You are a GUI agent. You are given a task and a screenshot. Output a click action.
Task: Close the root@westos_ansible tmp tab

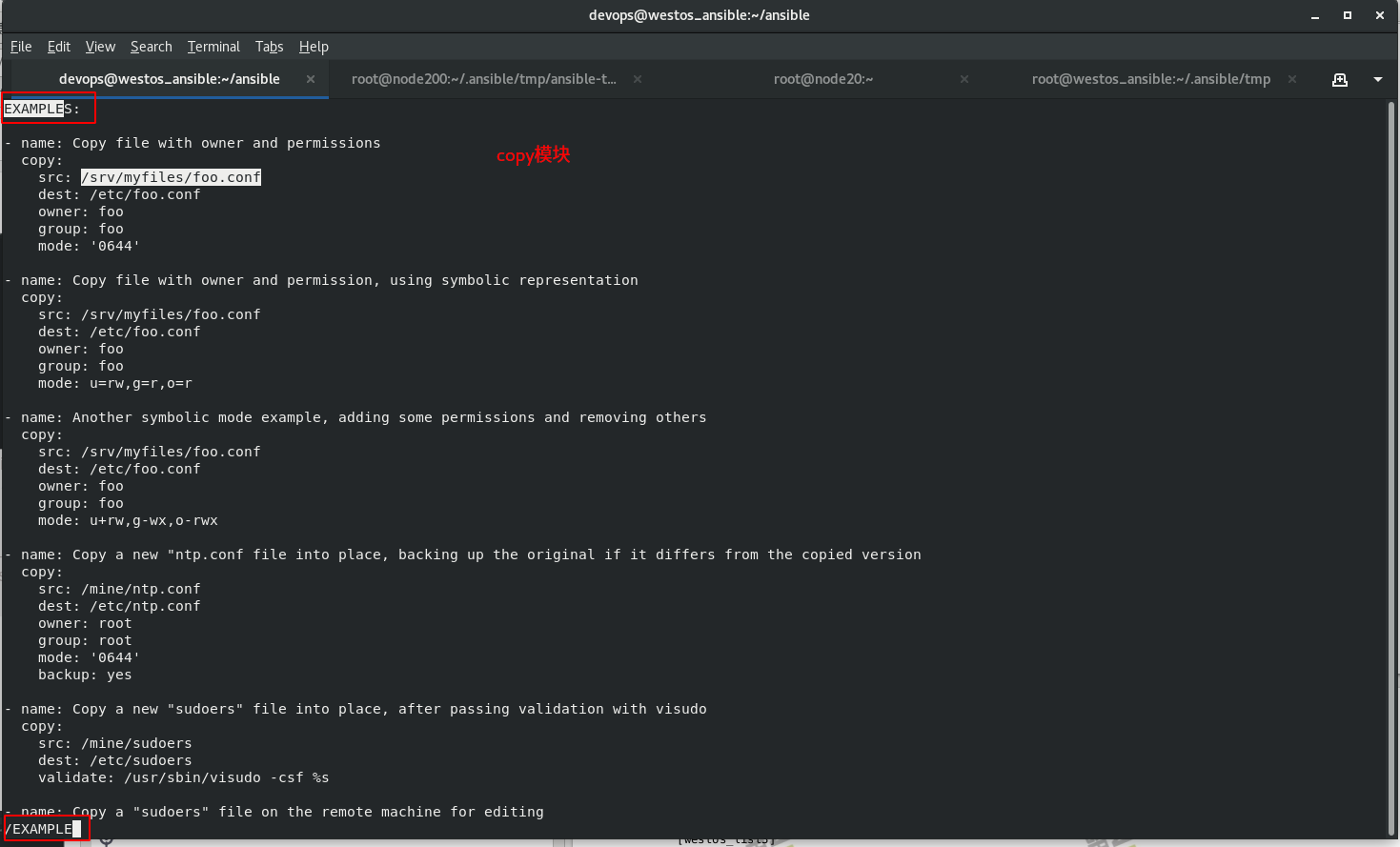pyautogui.click(x=1292, y=79)
